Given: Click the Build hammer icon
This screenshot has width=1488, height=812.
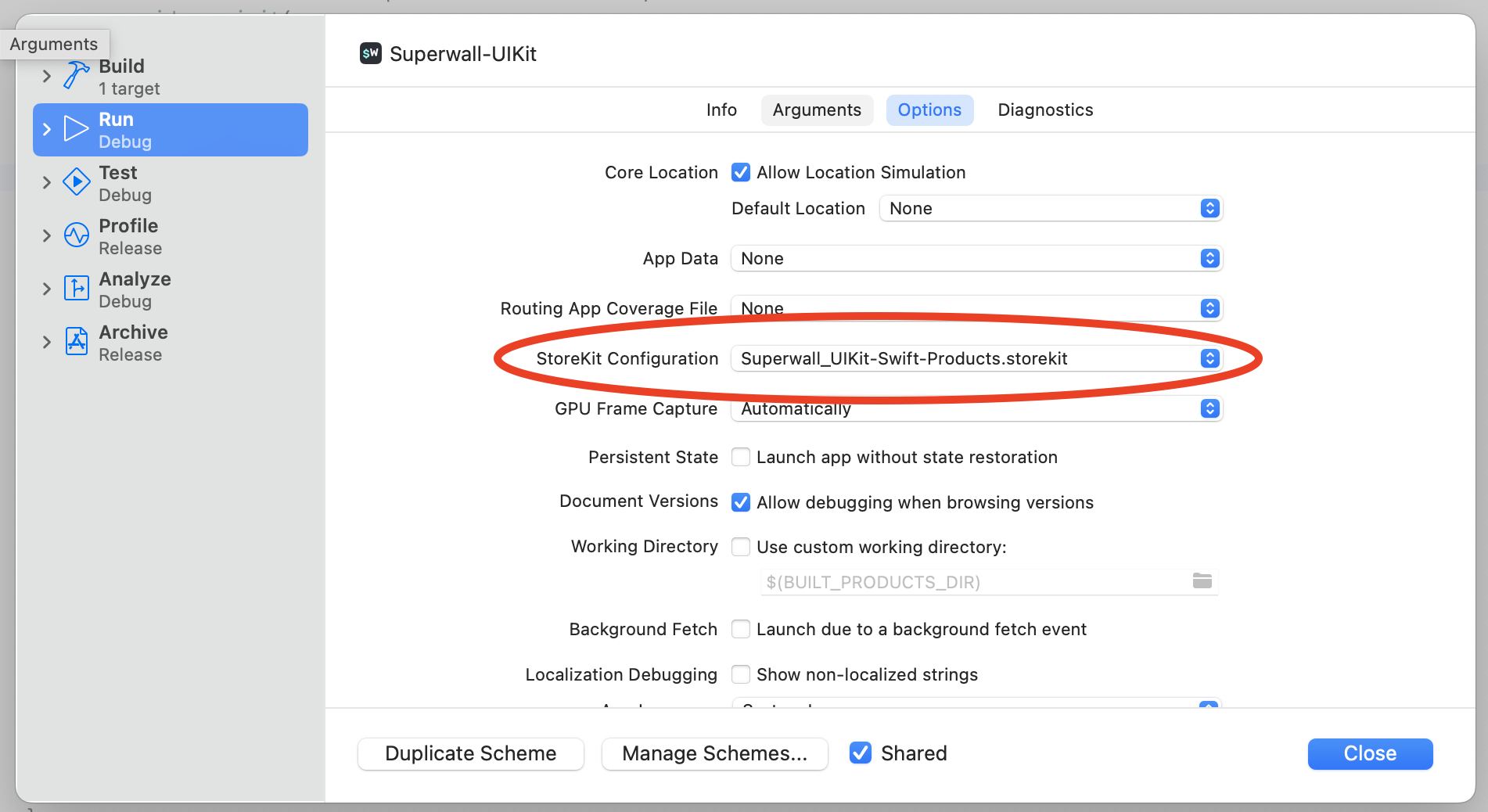Looking at the screenshot, I should [76, 76].
